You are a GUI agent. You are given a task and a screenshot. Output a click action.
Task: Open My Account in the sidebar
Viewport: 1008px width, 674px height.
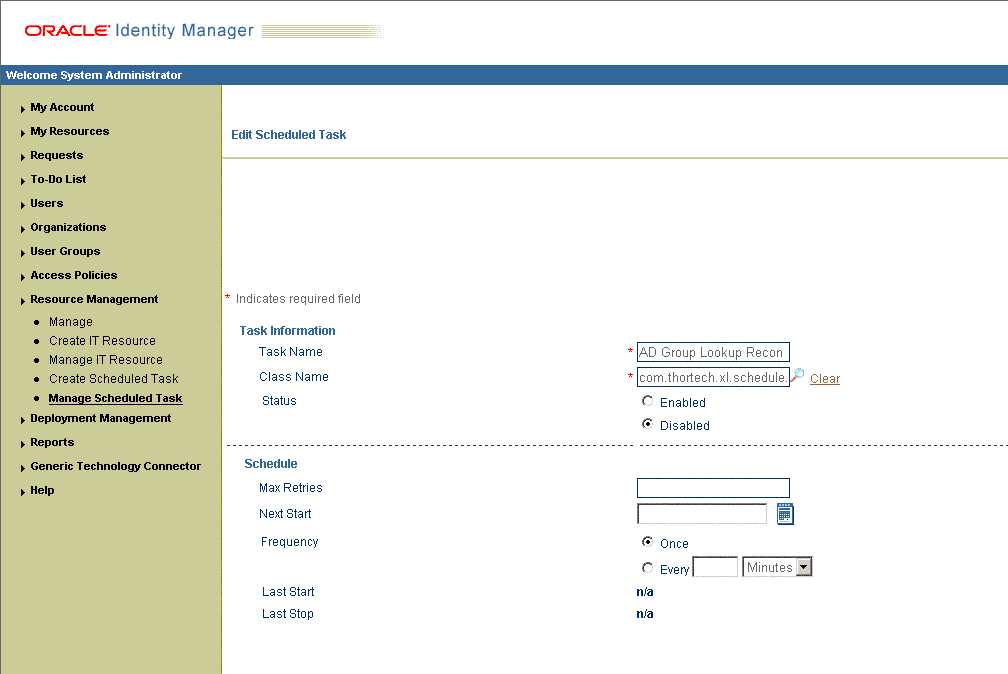62,107
